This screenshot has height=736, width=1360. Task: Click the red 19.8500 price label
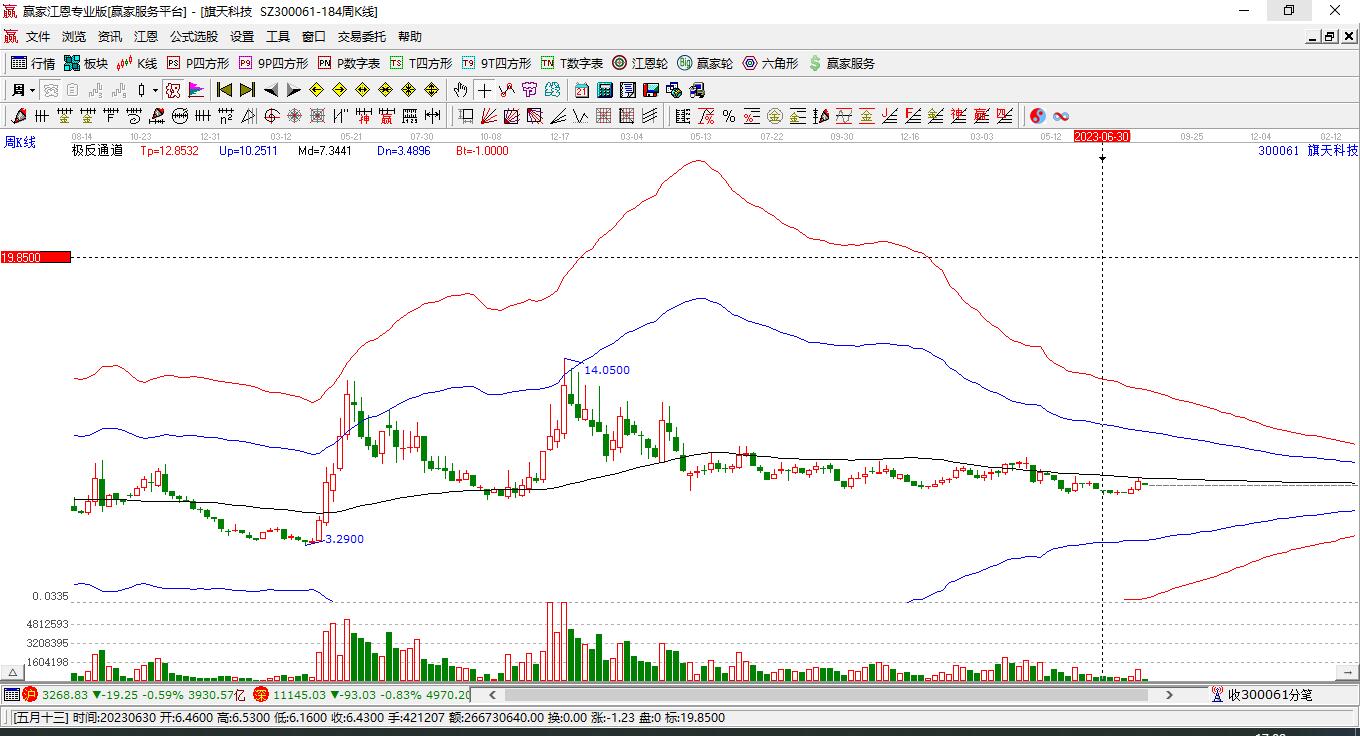36,257
